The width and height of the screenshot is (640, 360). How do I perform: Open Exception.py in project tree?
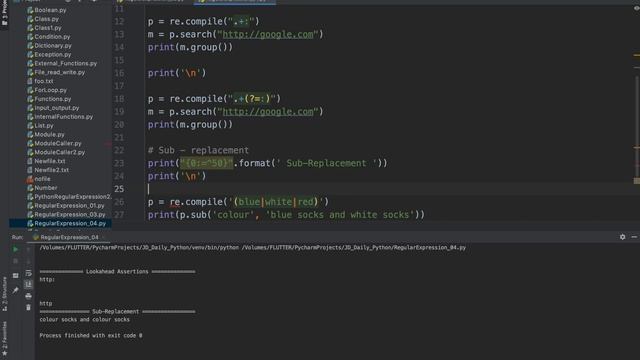(x=53, y=54)
